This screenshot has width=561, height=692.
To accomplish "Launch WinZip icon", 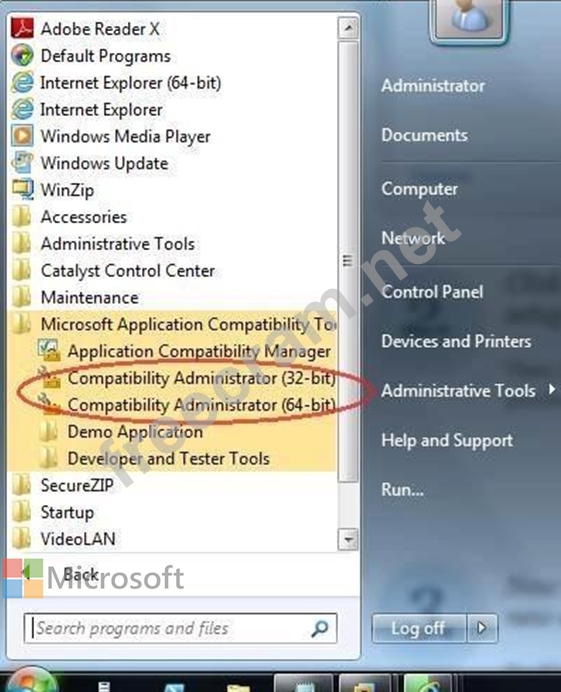I will [x=22, y=190].
